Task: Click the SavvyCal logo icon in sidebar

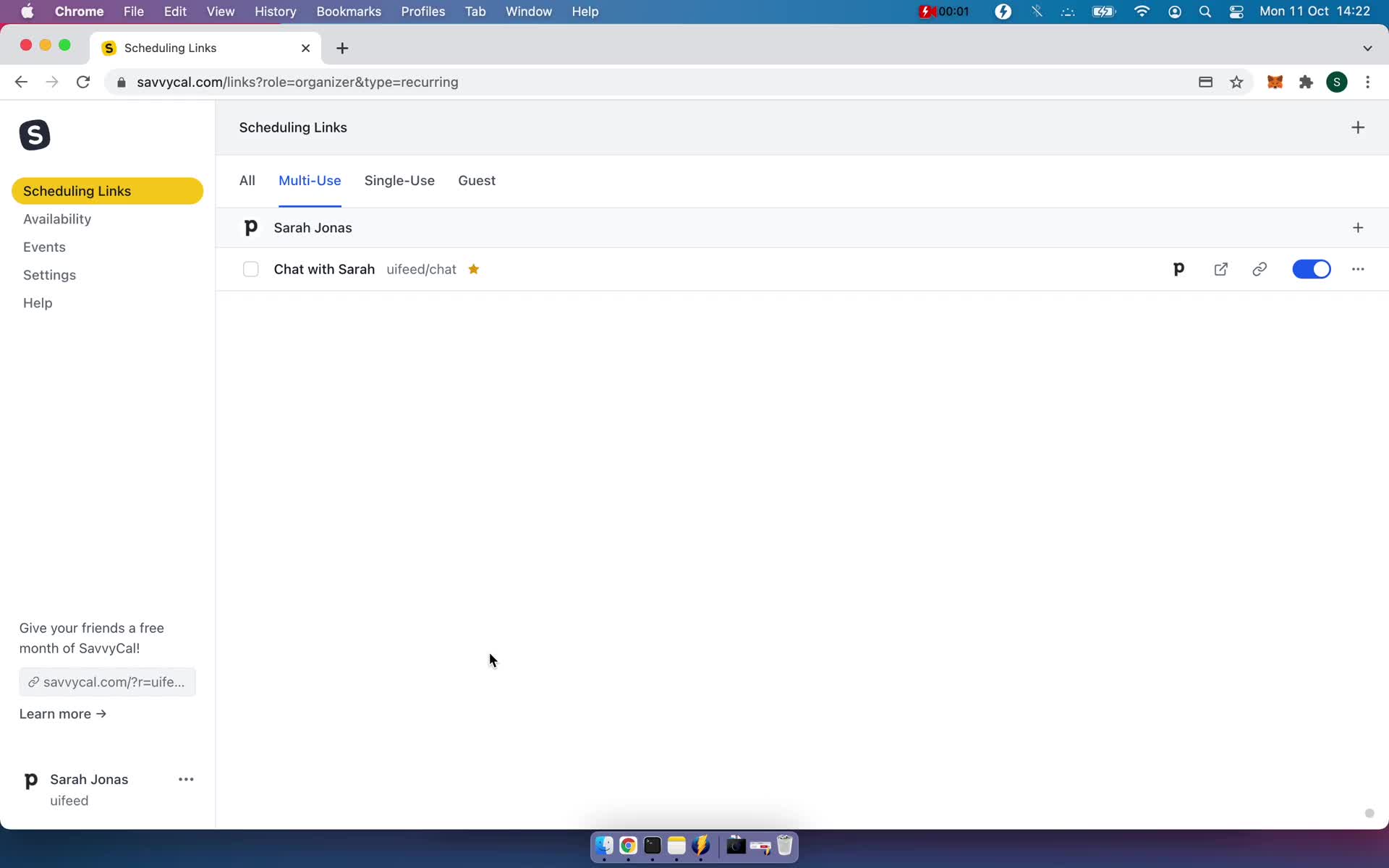Action: (x=35, y=136)
